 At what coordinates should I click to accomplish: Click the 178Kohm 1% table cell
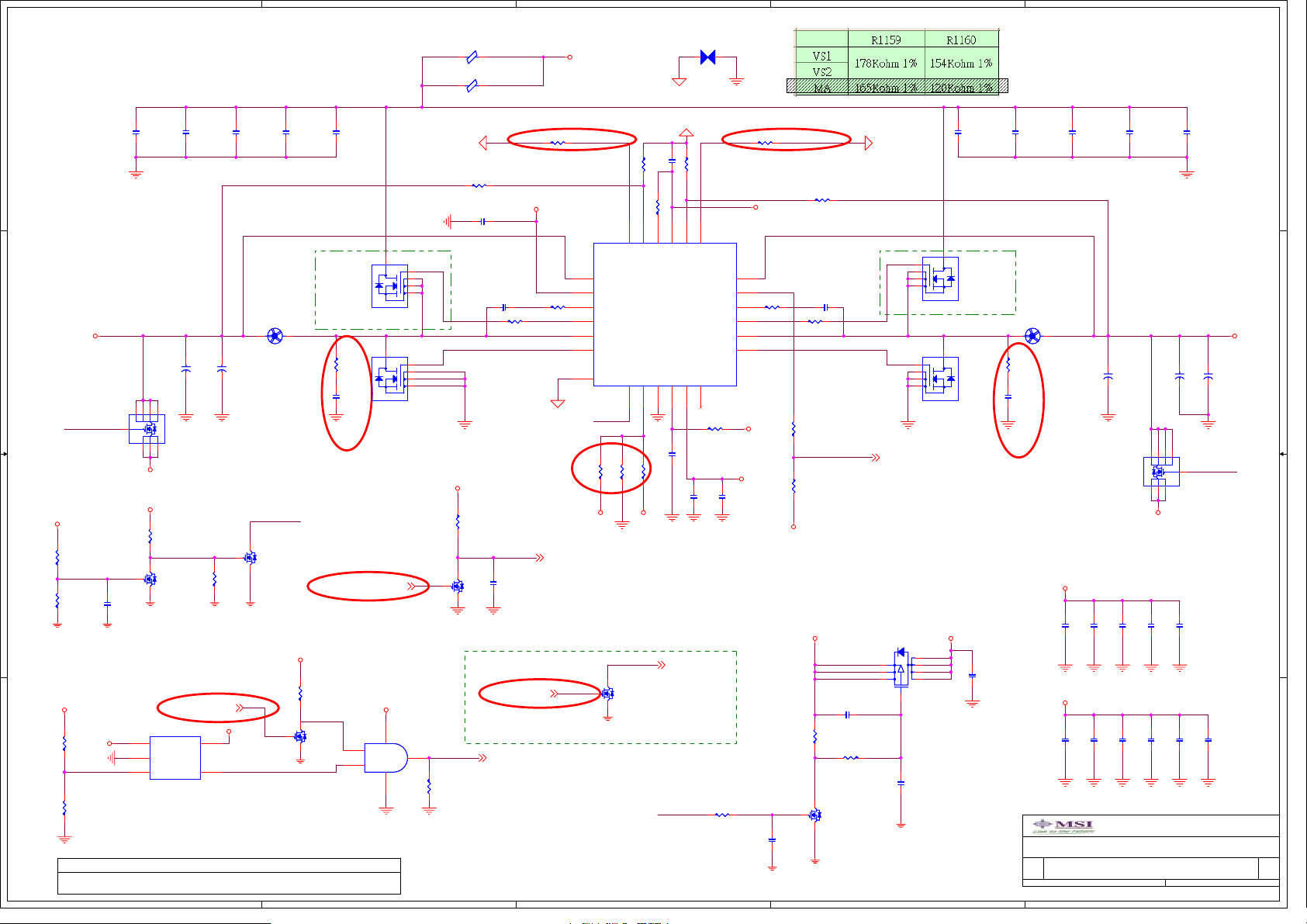(x=886, y=64)
